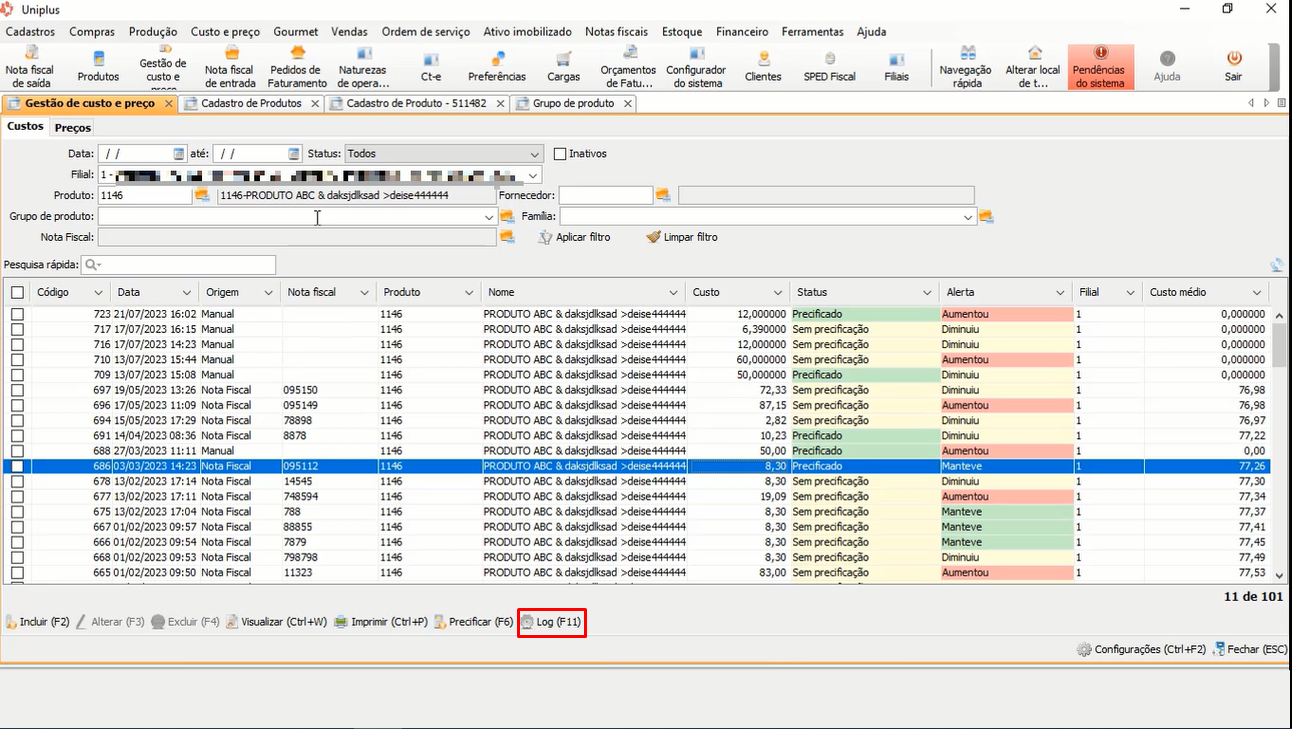Screen dimensions: 1292x729
Task: Open Nota fiscal de saída from toolbar
Action: [30, 66]
